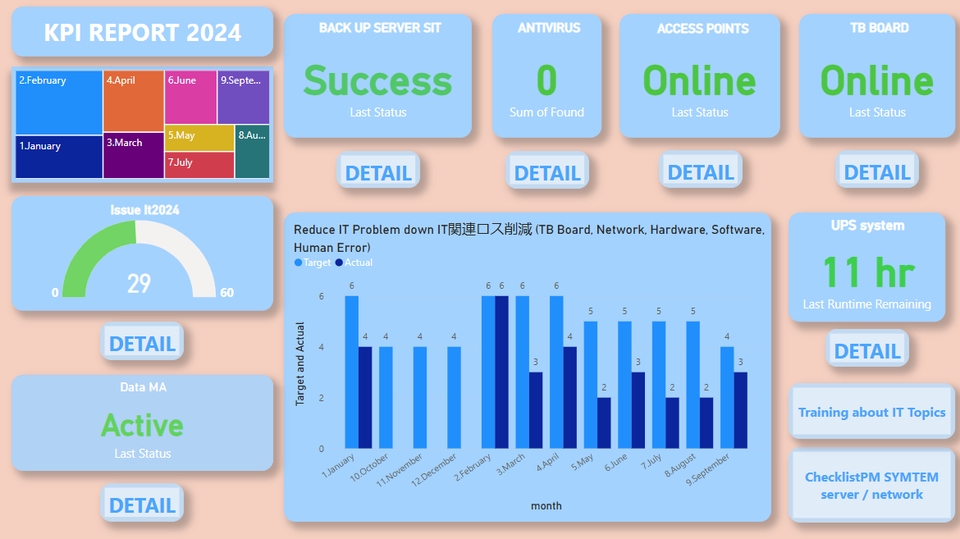Screen dimensions: 960x539
Task: Select 5.May actual bar in chart
Action: (x=604, y=423)
